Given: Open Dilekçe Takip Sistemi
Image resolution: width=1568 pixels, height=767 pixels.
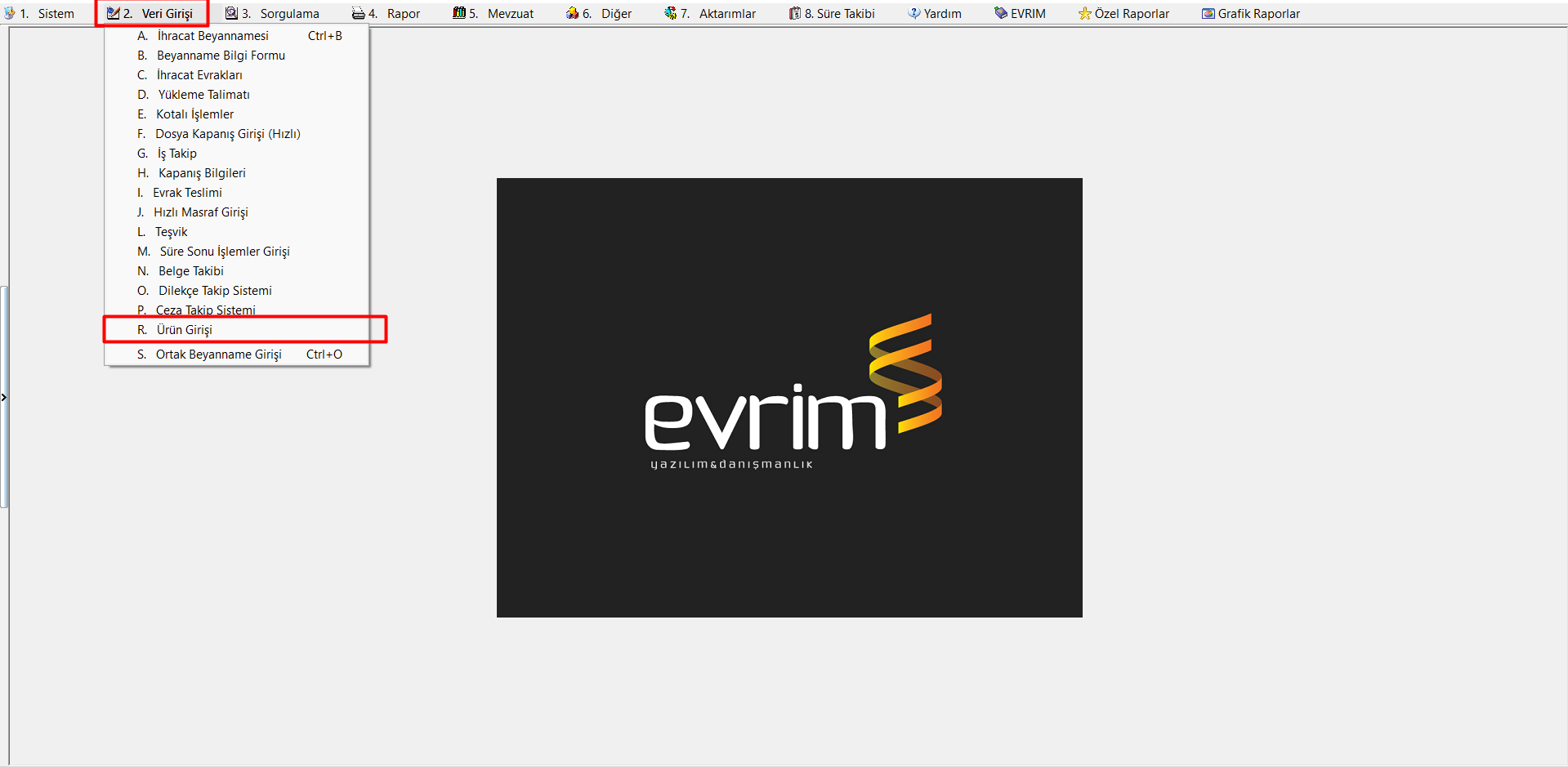Looking at the screenshot, I should pyautogui.click(x=237, y=291).
